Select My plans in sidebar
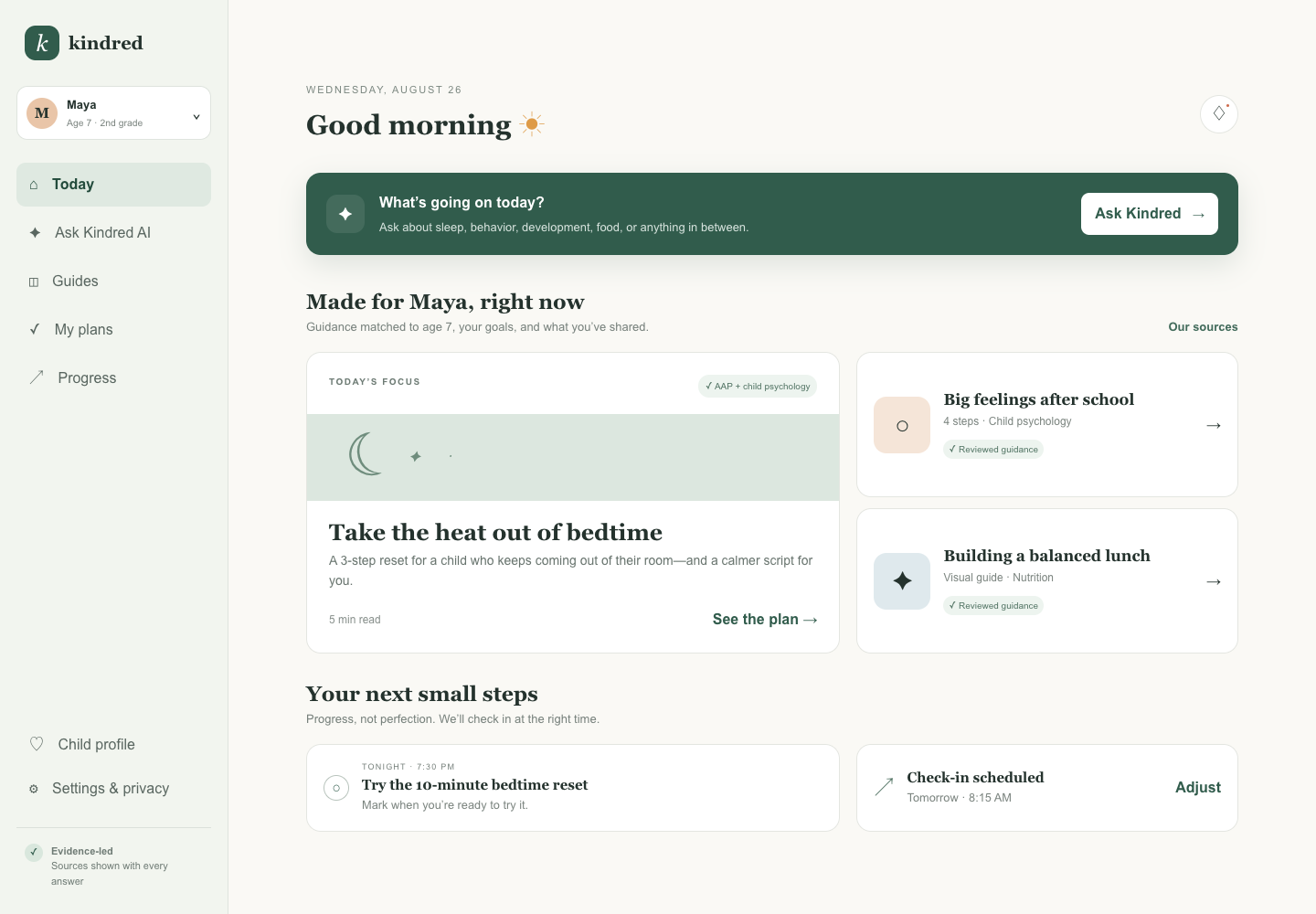1316x914 pixels. click(x=113, y=330)
